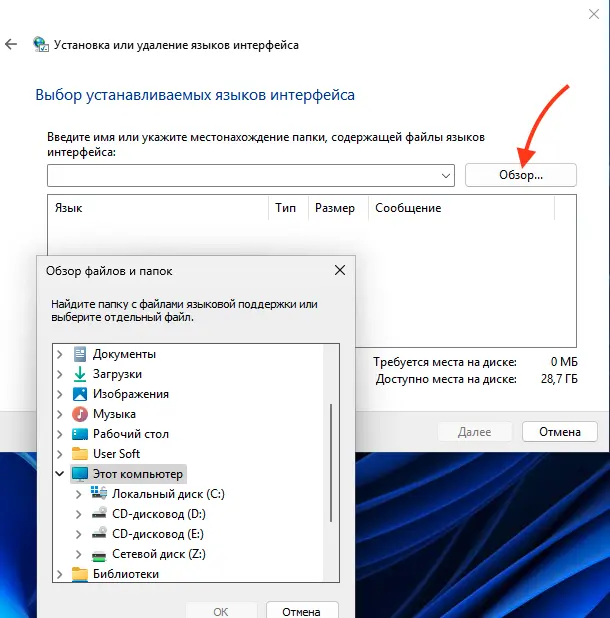Click the back arrow in the wizard header
Screen dimensions: 610x618
[x=11, y=45]
